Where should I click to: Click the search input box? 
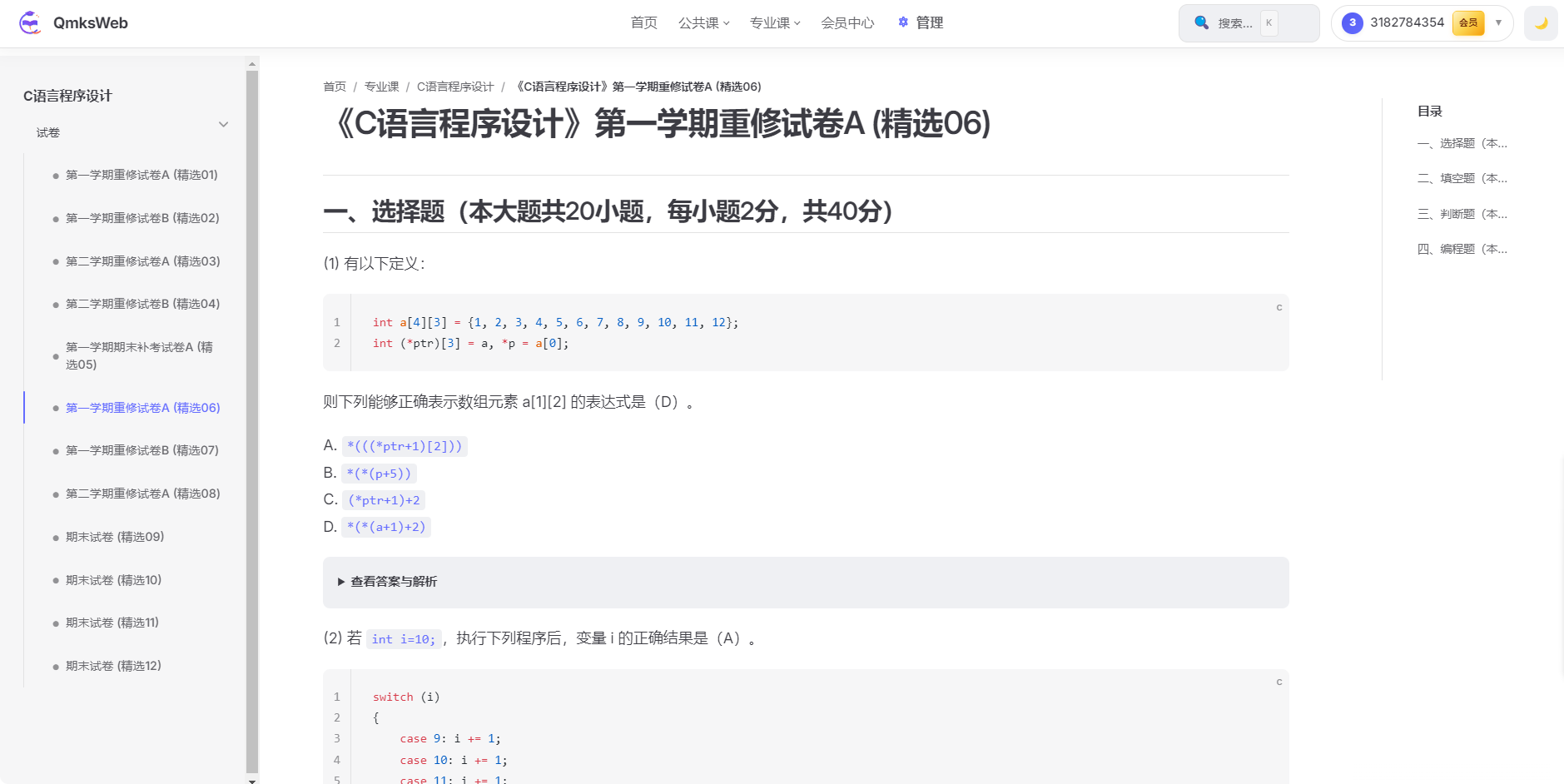pyautogui.click(x=1249, y=23)
